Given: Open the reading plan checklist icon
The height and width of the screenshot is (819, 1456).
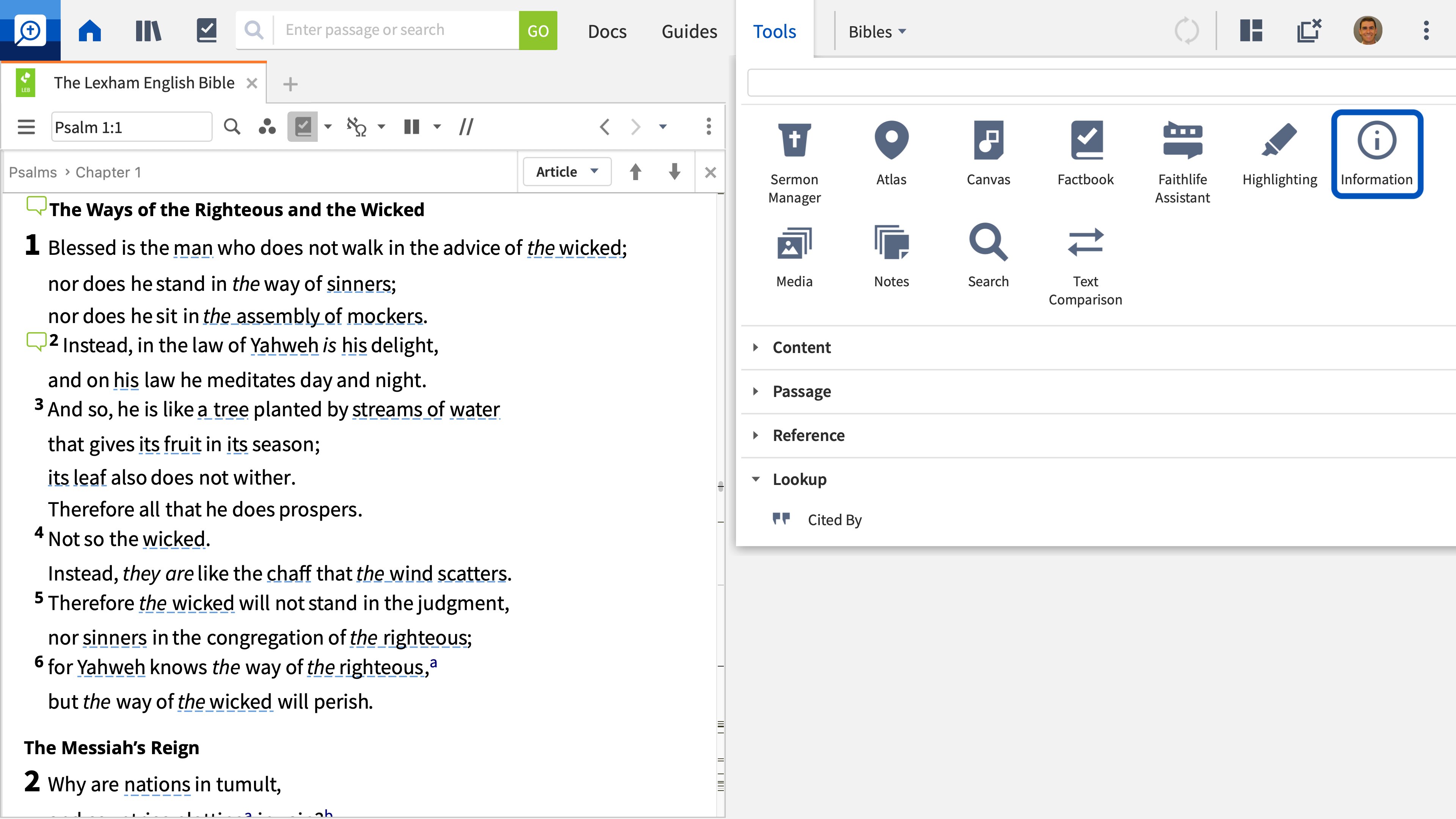Looking at the screenshot, I should (x=206, y=30).
